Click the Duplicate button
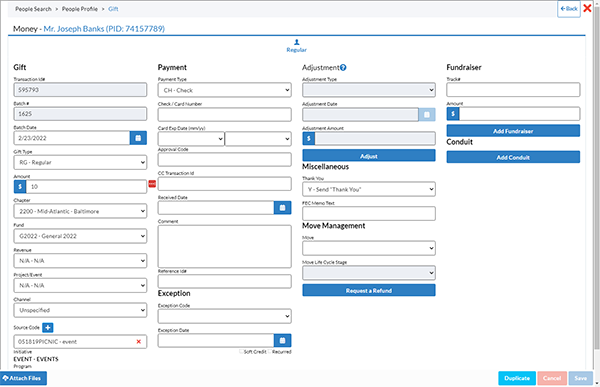 tap(517, 378)
